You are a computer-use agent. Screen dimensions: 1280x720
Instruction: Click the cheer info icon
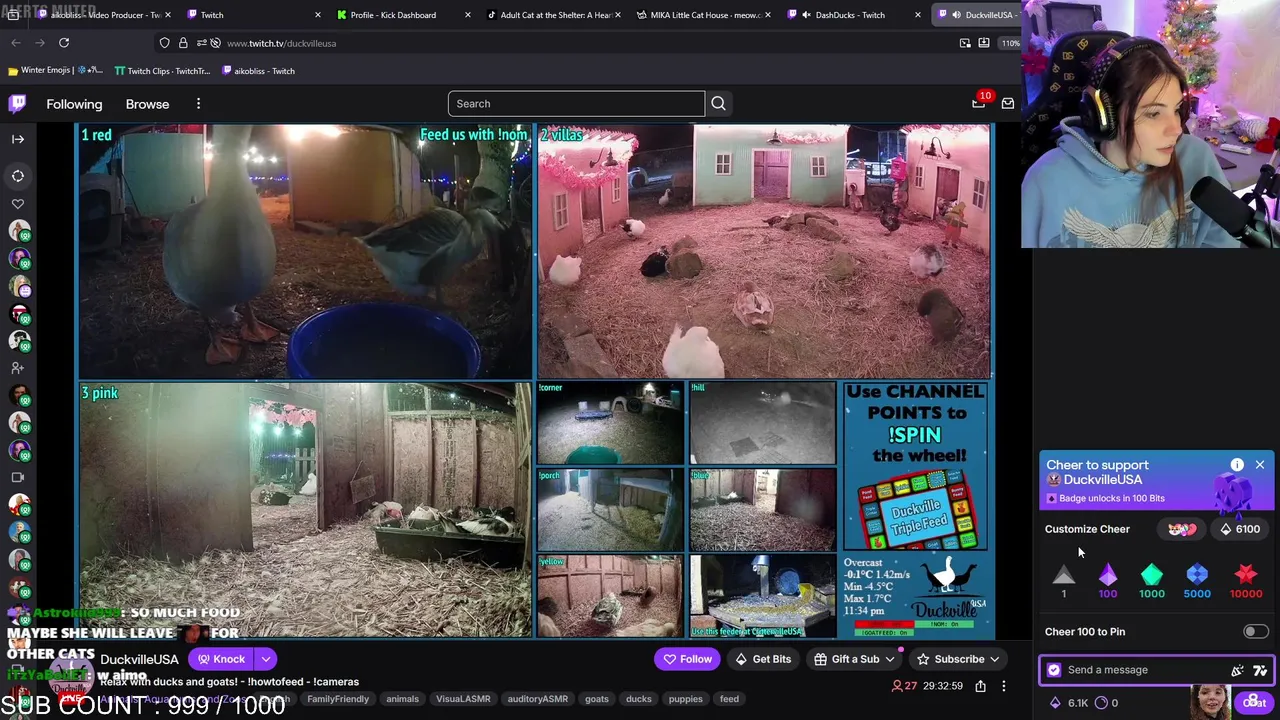point(1237,465)
